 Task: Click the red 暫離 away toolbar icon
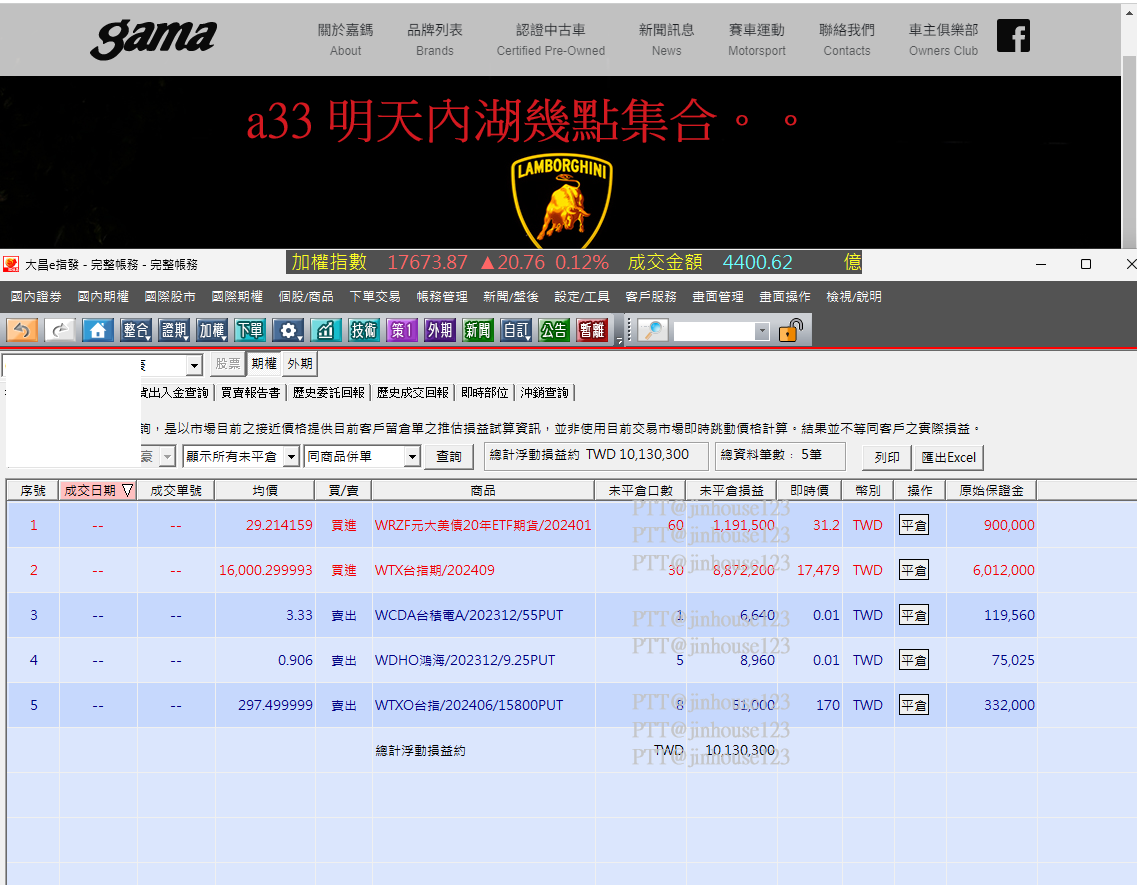(592, 331)
